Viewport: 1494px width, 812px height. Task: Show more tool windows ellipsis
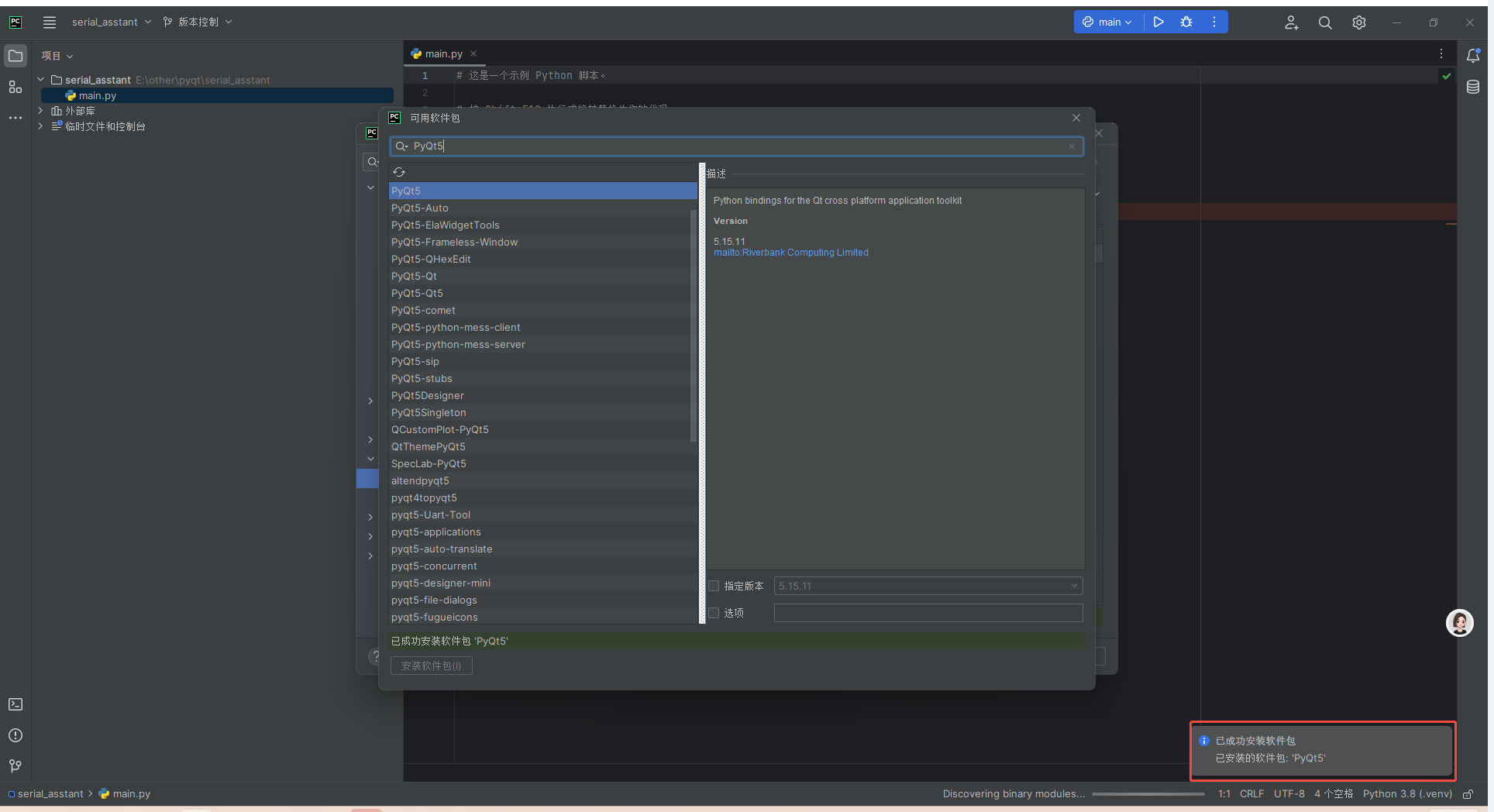[x=15, y=118]
